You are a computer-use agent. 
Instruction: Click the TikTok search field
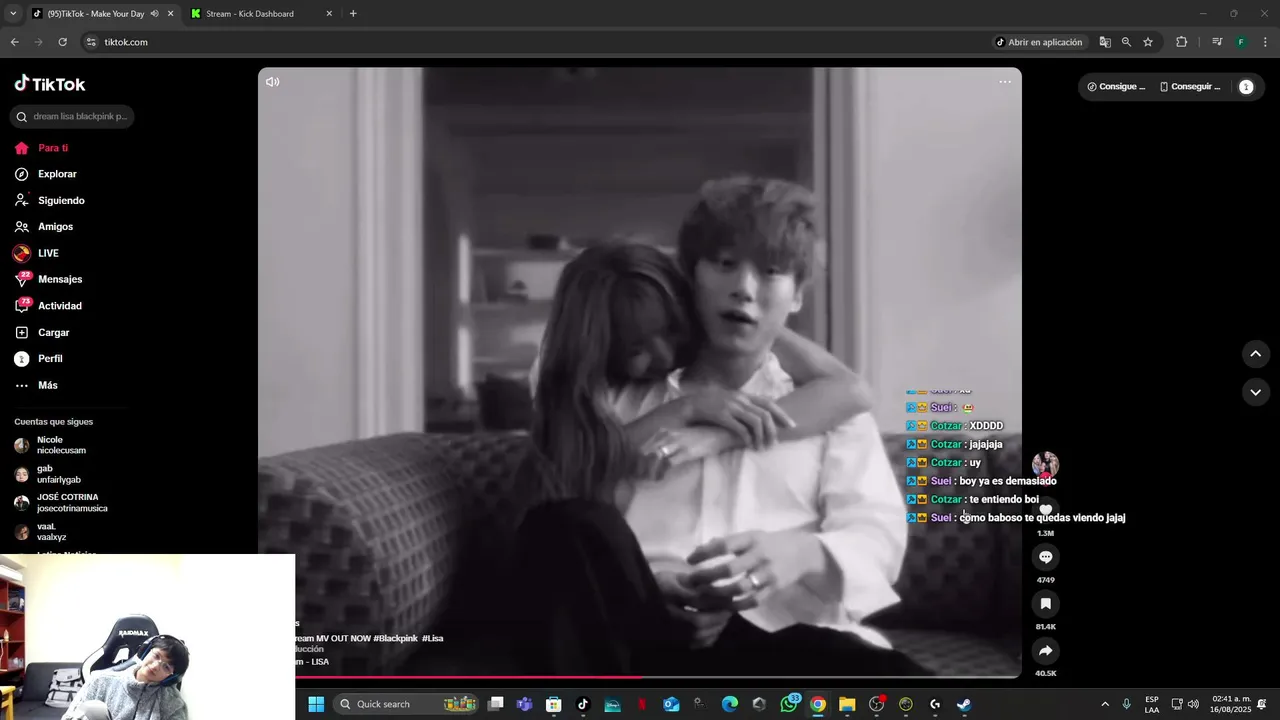tap(72, 116)
